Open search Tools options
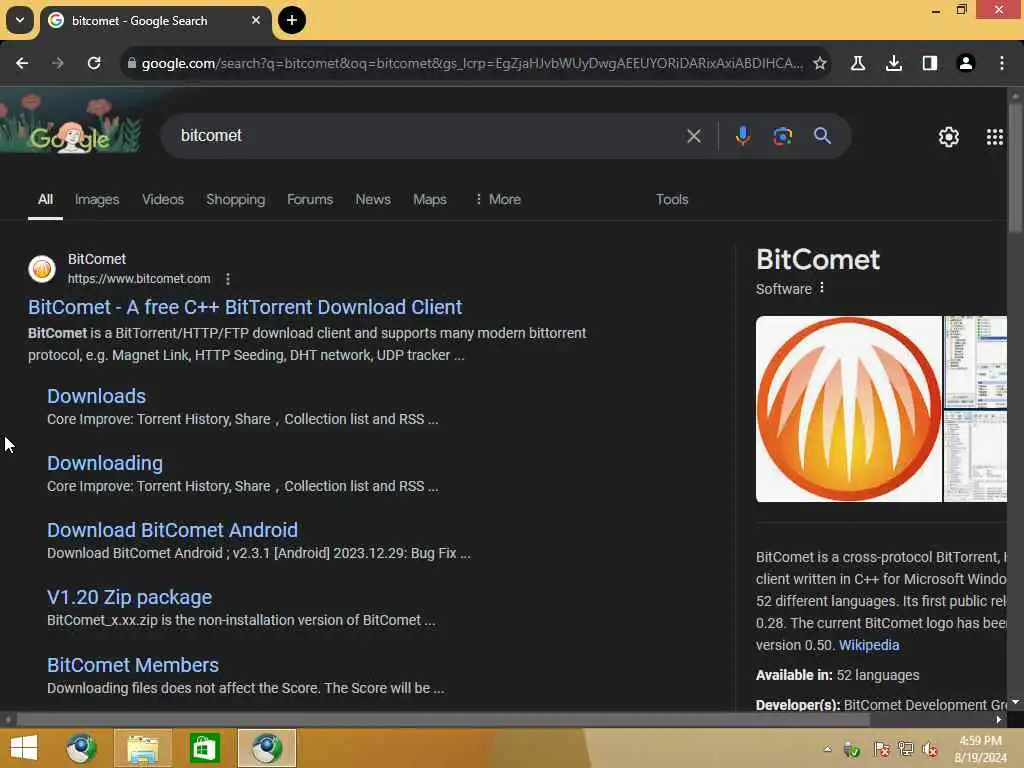Image resolution: width=1024 pixels, height=768 pixels. point(672,199)
